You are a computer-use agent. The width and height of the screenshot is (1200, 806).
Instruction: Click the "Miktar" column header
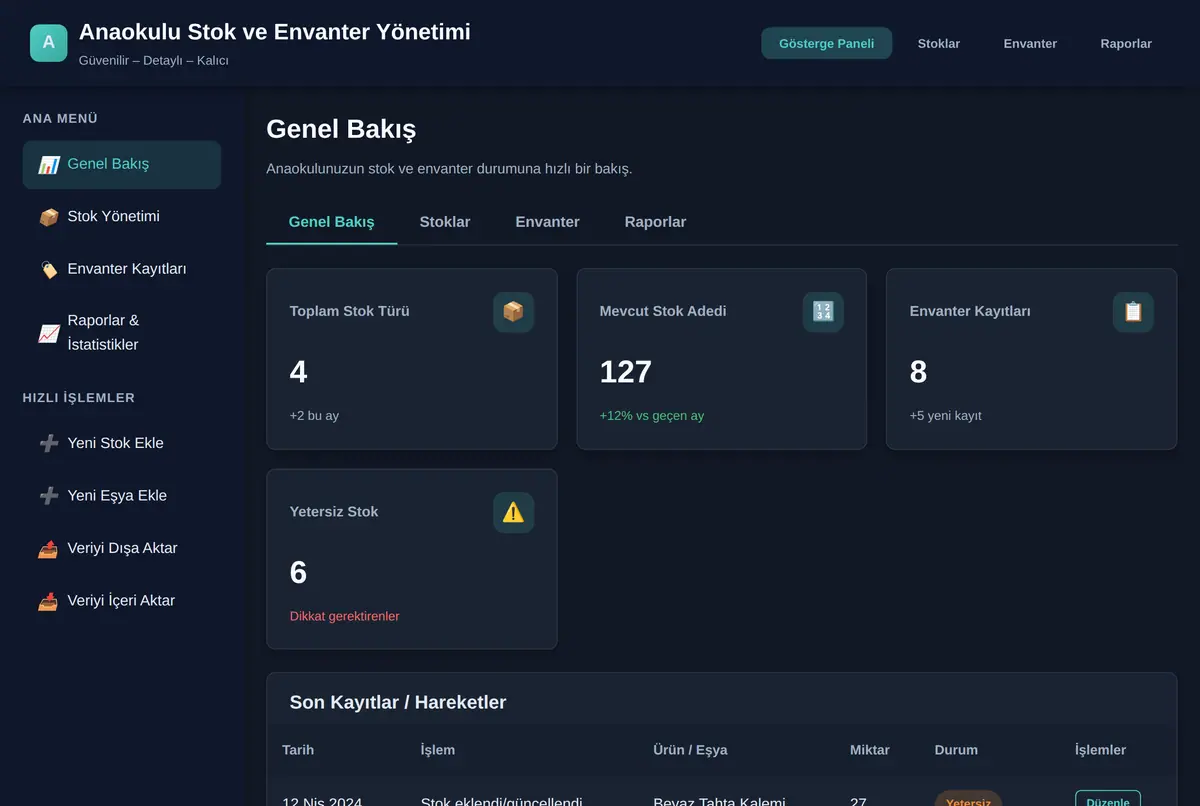click(x=870, y=750)
